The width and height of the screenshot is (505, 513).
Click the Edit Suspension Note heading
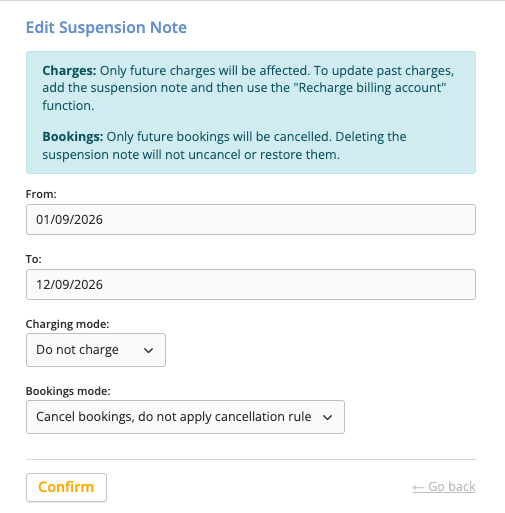pyautogui.click(x=106, y=27)
